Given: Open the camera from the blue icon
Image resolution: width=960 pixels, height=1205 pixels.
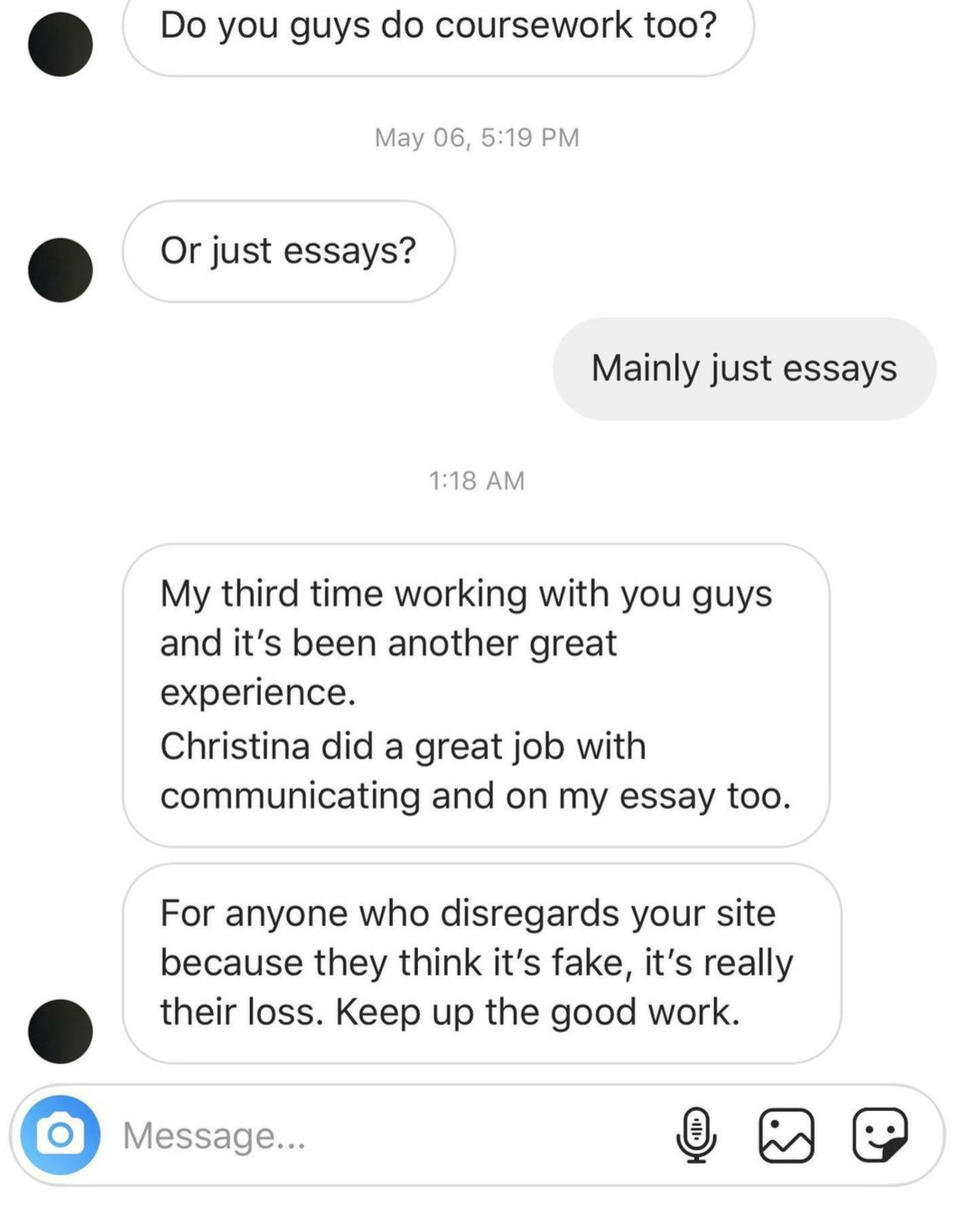Looking at the screenshot, I should click(x=60, y=1135).
